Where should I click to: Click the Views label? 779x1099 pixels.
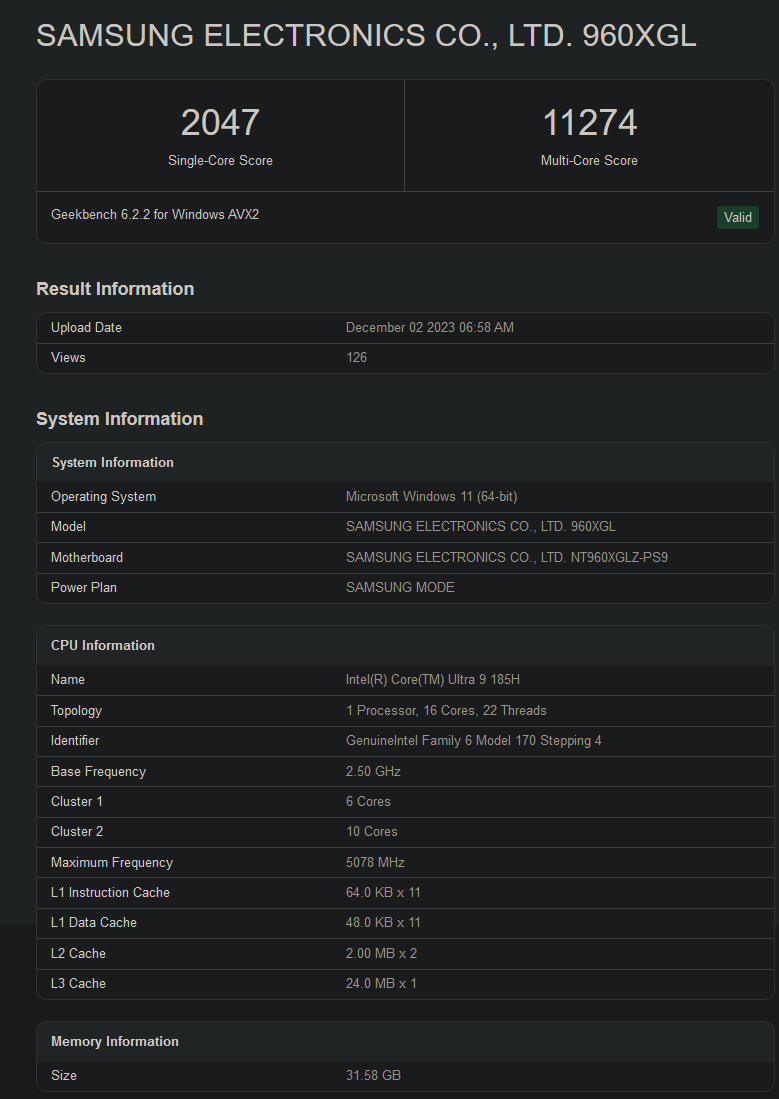[68, 357]
